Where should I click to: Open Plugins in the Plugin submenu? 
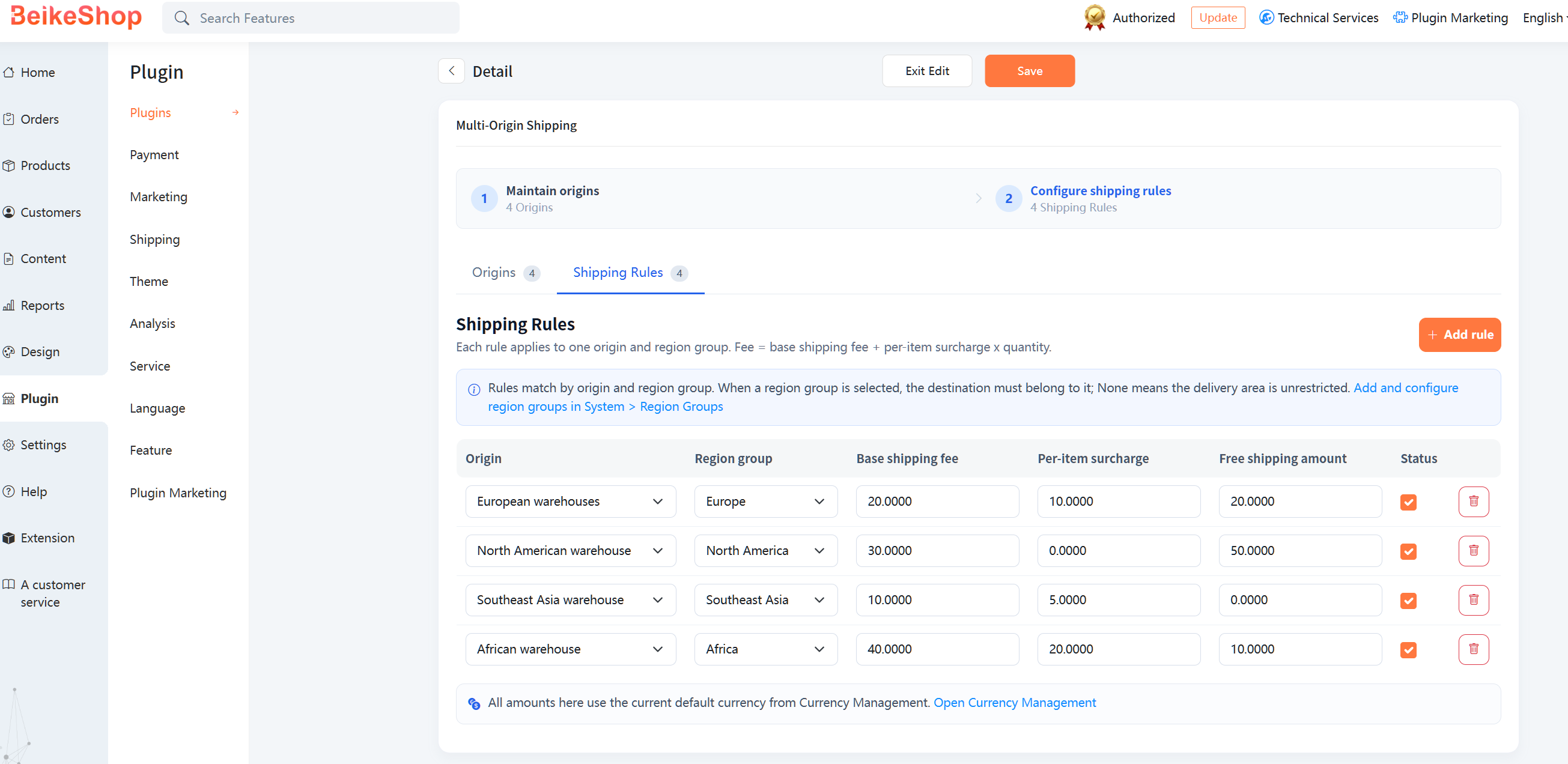[x=150, y=113]
